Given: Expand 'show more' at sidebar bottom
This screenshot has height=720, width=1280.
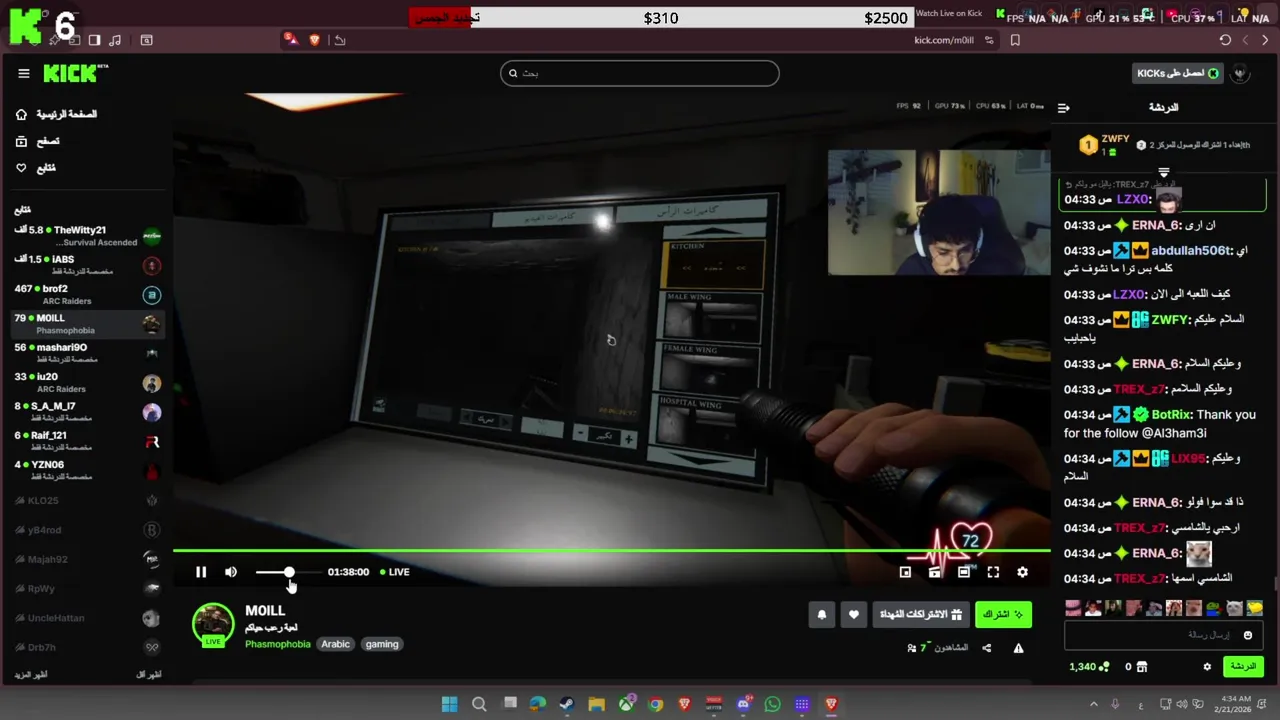Looking at the screenshot, I should point(31,675).
